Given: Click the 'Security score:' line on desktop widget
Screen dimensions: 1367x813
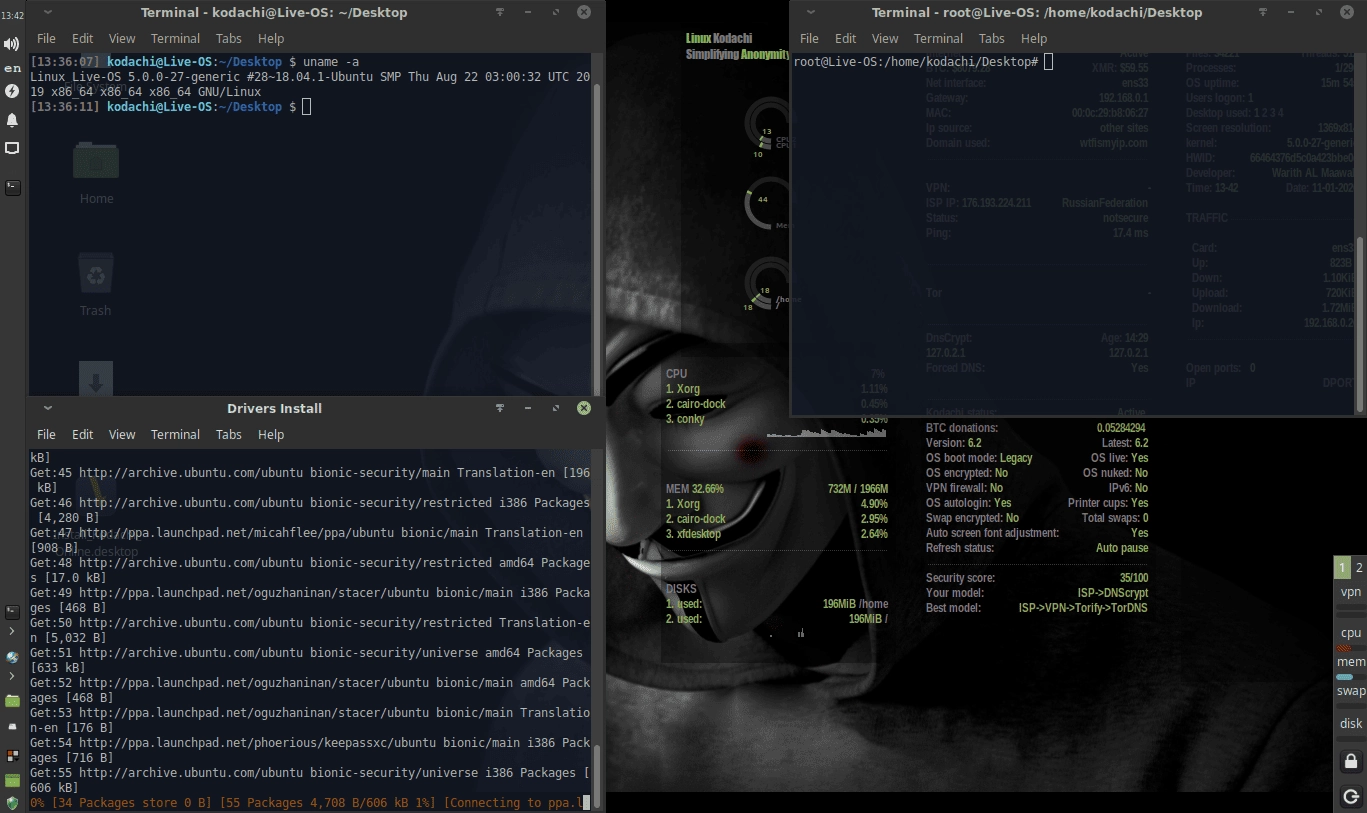Looking at the screenshot, I should coord(1036,578).
